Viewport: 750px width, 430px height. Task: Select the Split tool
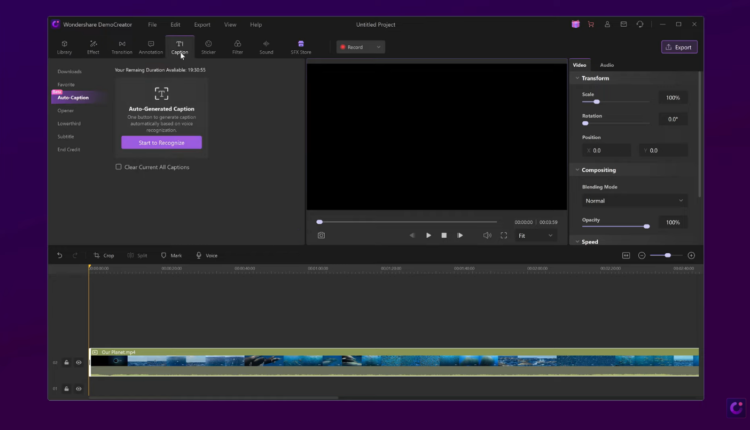click(x=137, y=255)
